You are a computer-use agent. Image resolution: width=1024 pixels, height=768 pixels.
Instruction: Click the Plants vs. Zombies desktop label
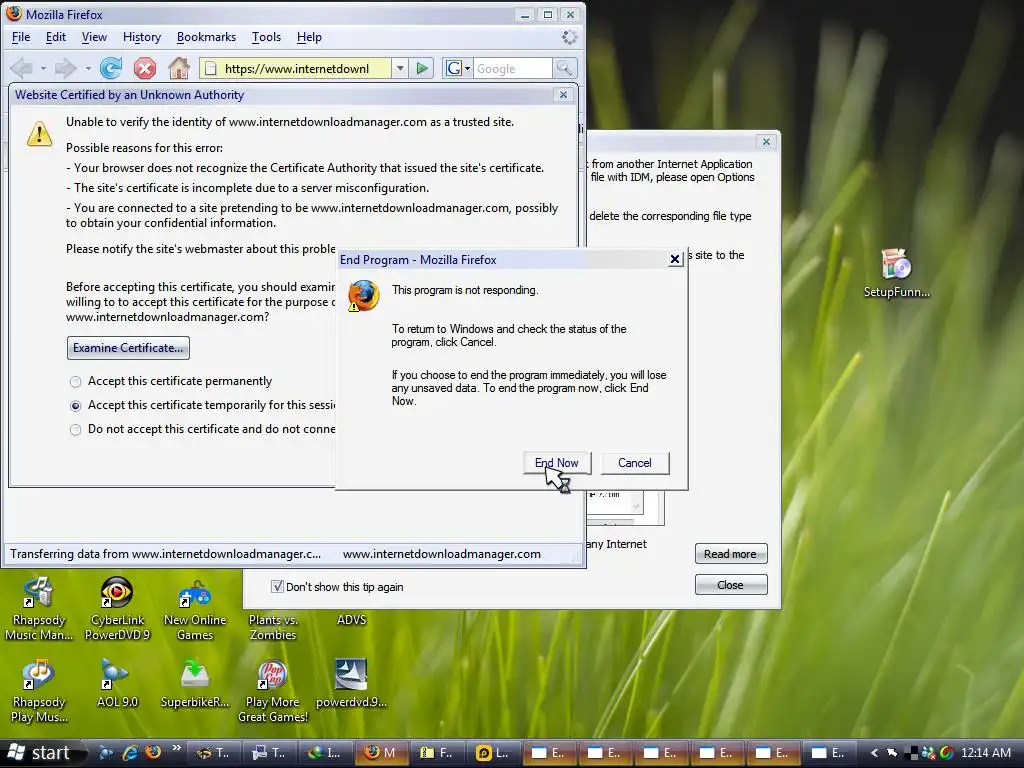[x=272, y=627]
